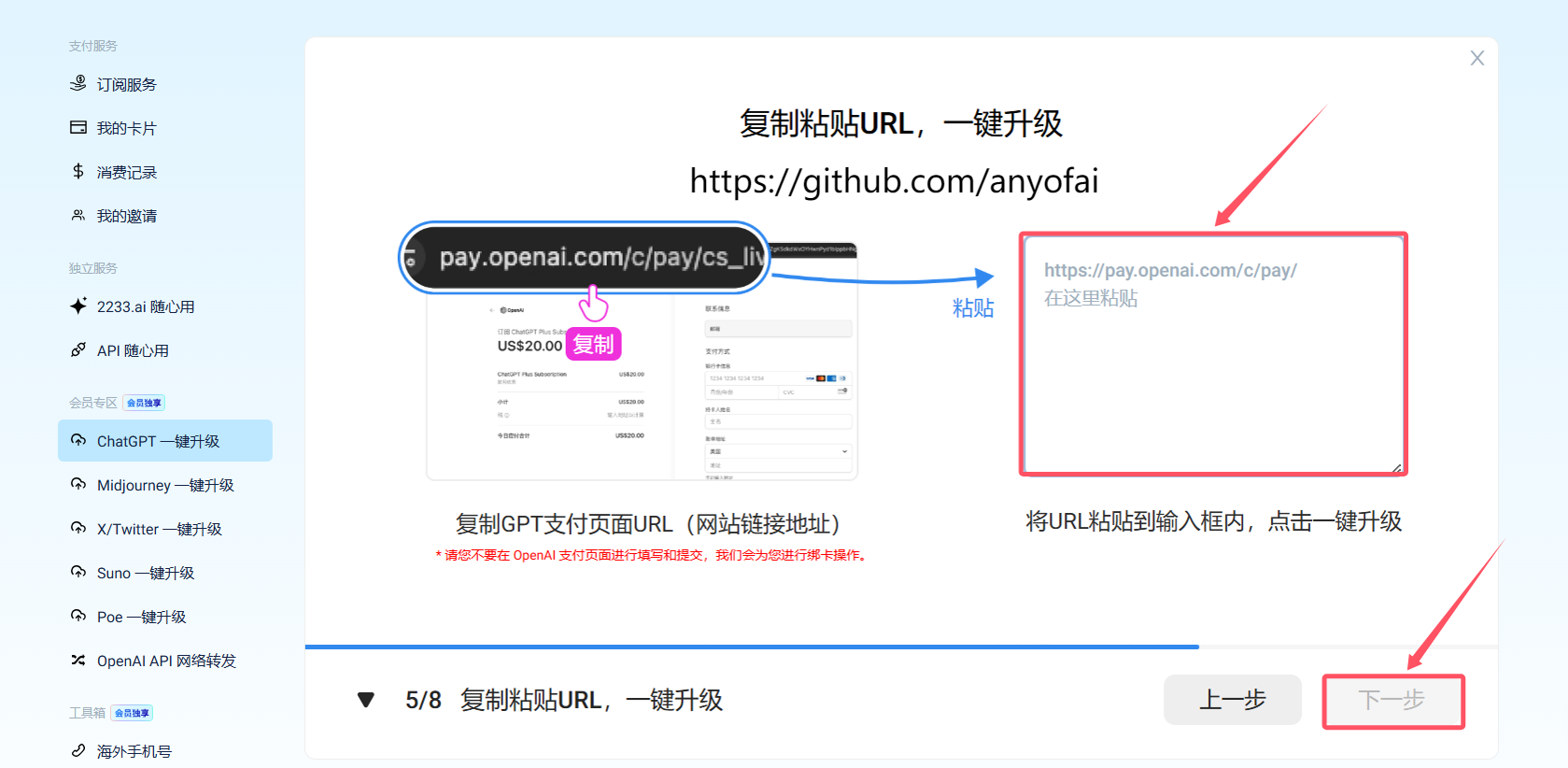
Task: Open 订阅服务 in the sidebar
Action: coord(165,84)
